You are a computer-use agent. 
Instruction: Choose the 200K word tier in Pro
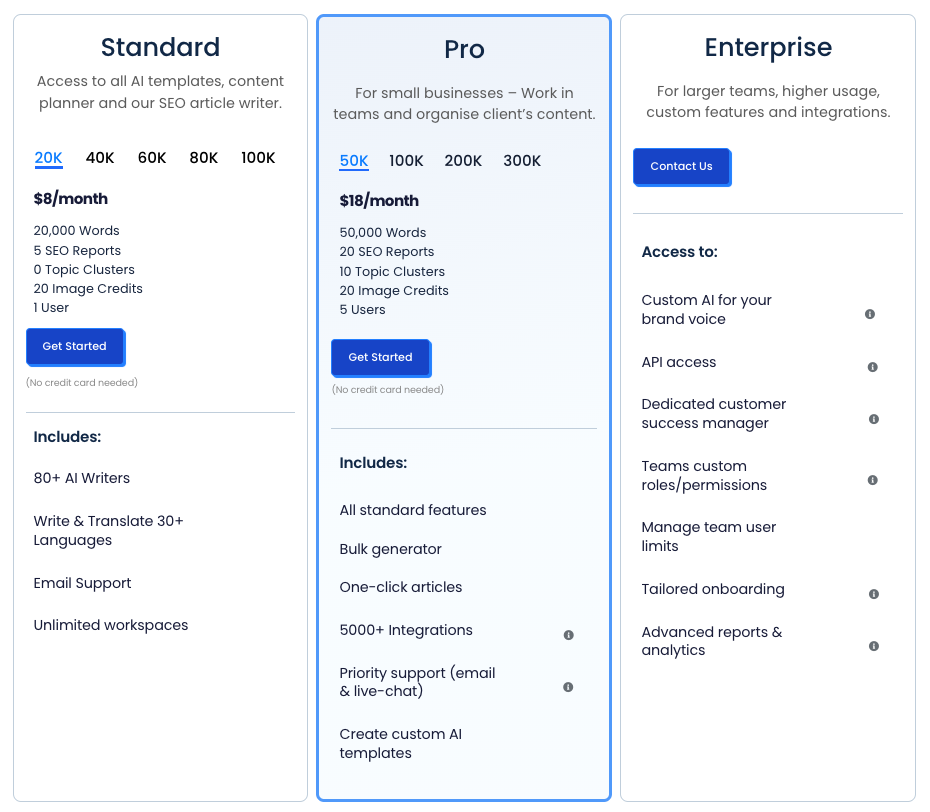click(x=463, y=161)
